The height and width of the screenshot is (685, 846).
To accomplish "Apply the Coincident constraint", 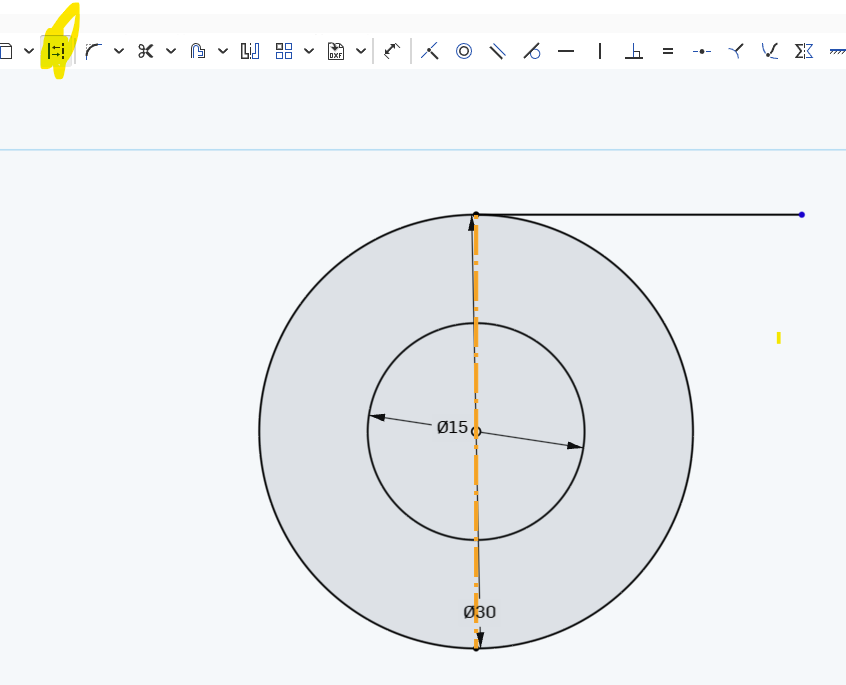I will coord(430,51).
